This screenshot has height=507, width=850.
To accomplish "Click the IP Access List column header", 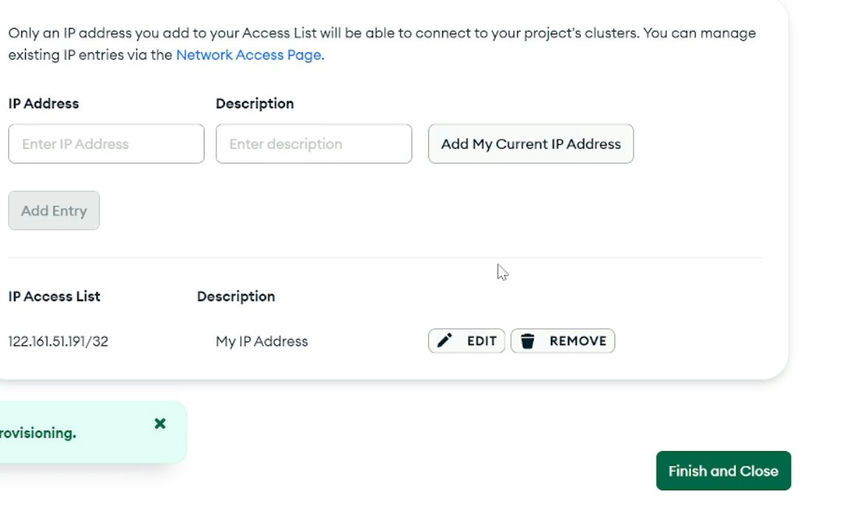I will [54, 297].
